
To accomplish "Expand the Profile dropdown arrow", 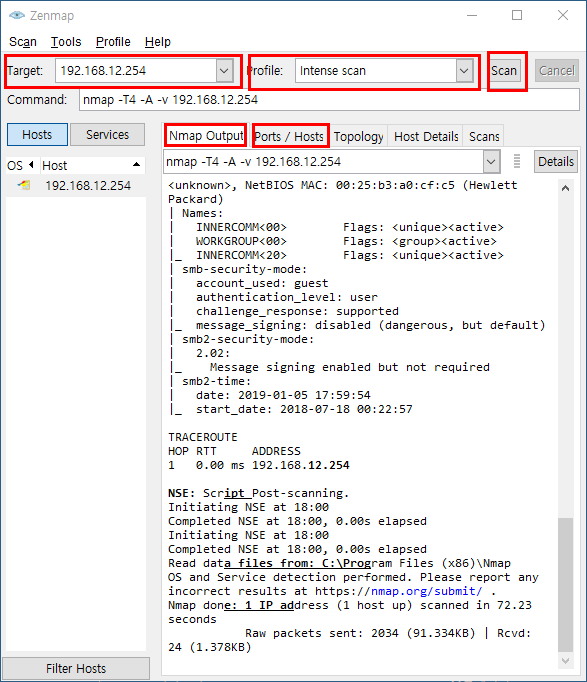I will (464, 70).
